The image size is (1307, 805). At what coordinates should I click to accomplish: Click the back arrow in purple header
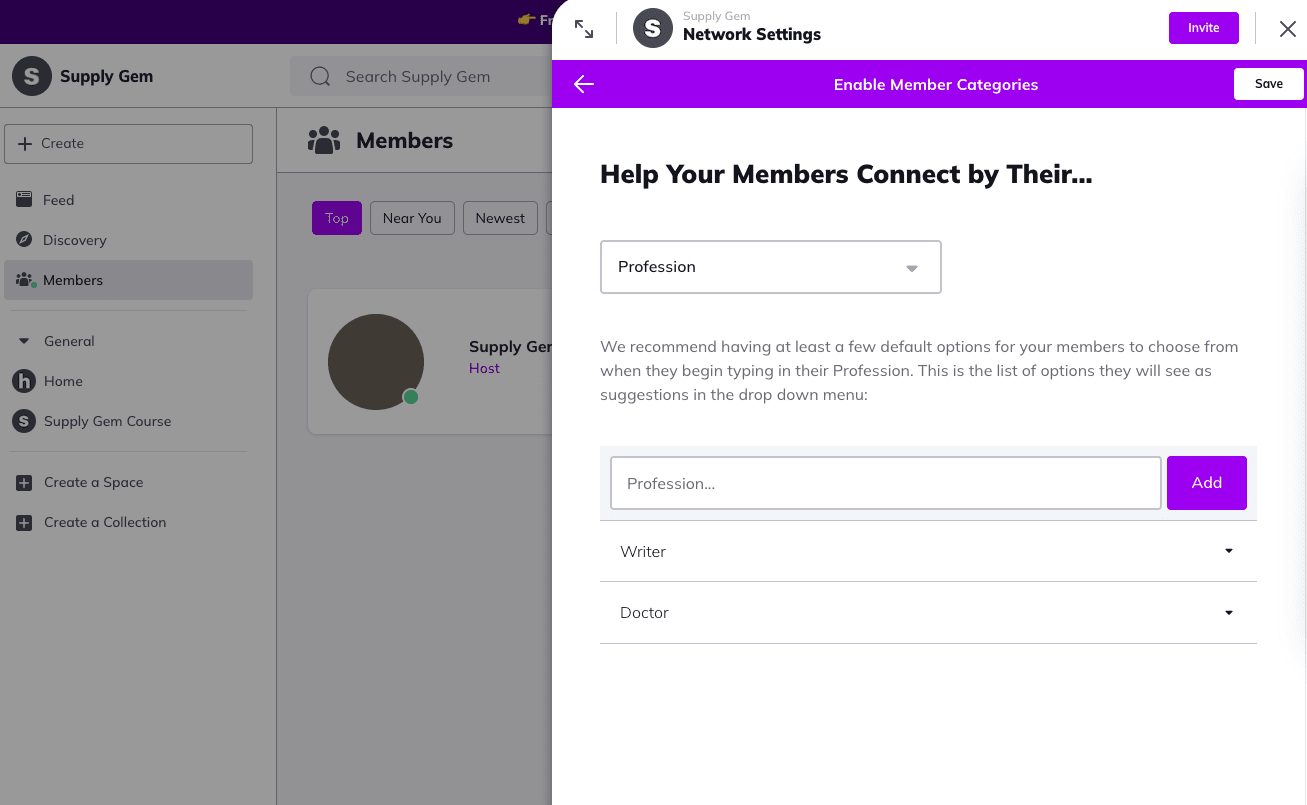[584, 84]
